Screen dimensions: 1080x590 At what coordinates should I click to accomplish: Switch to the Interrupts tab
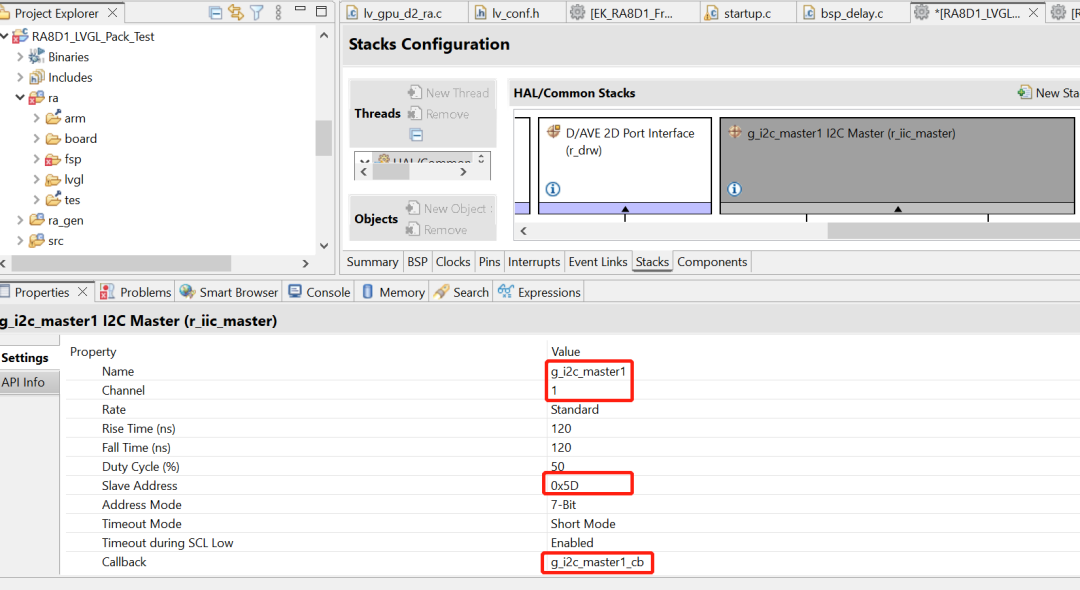click(534, 262)
